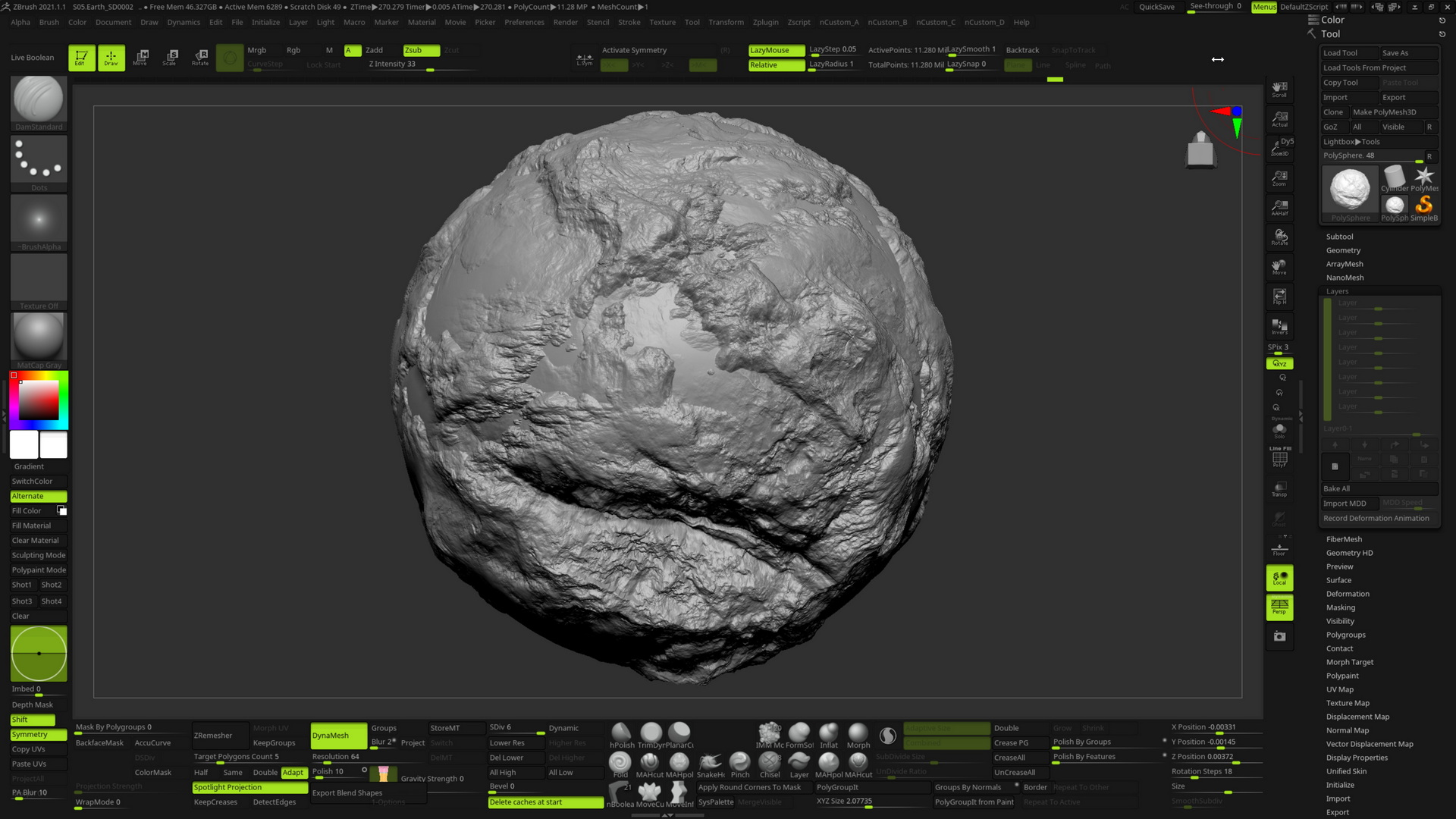The width and height of the screenshot is (1456, 819).
Task: Turn off LazyMouse toggle
Action: [x=776, y=50]
